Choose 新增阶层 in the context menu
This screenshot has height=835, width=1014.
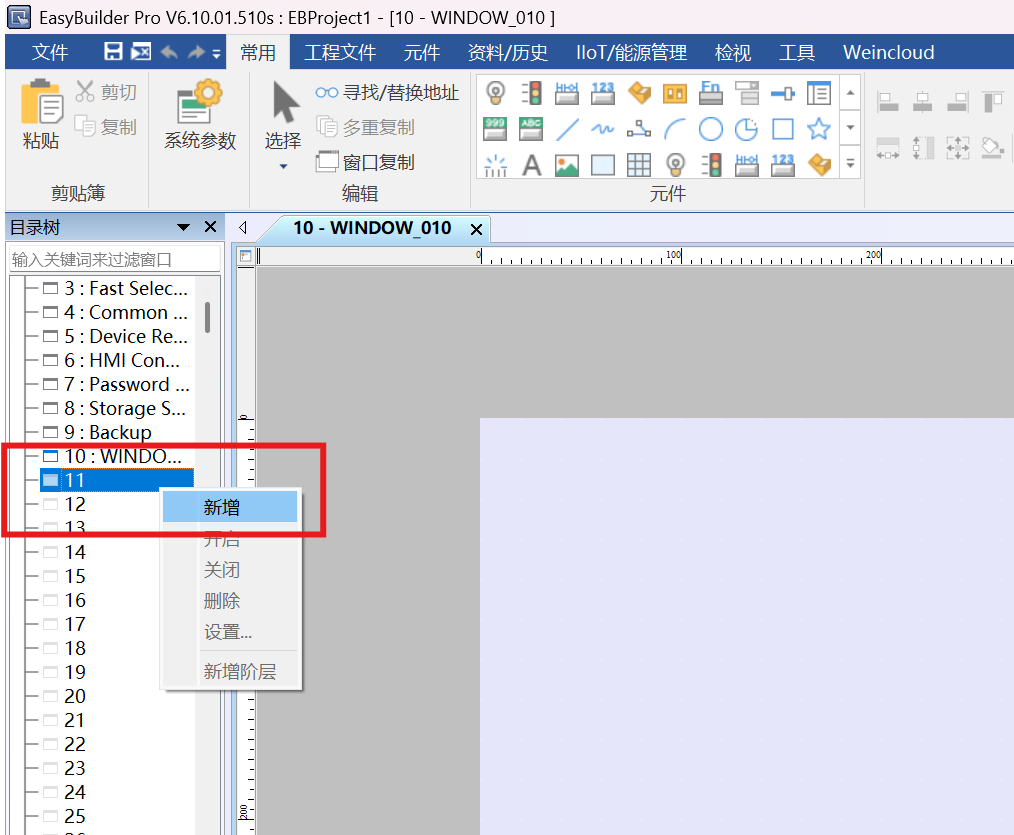(230, 671)
